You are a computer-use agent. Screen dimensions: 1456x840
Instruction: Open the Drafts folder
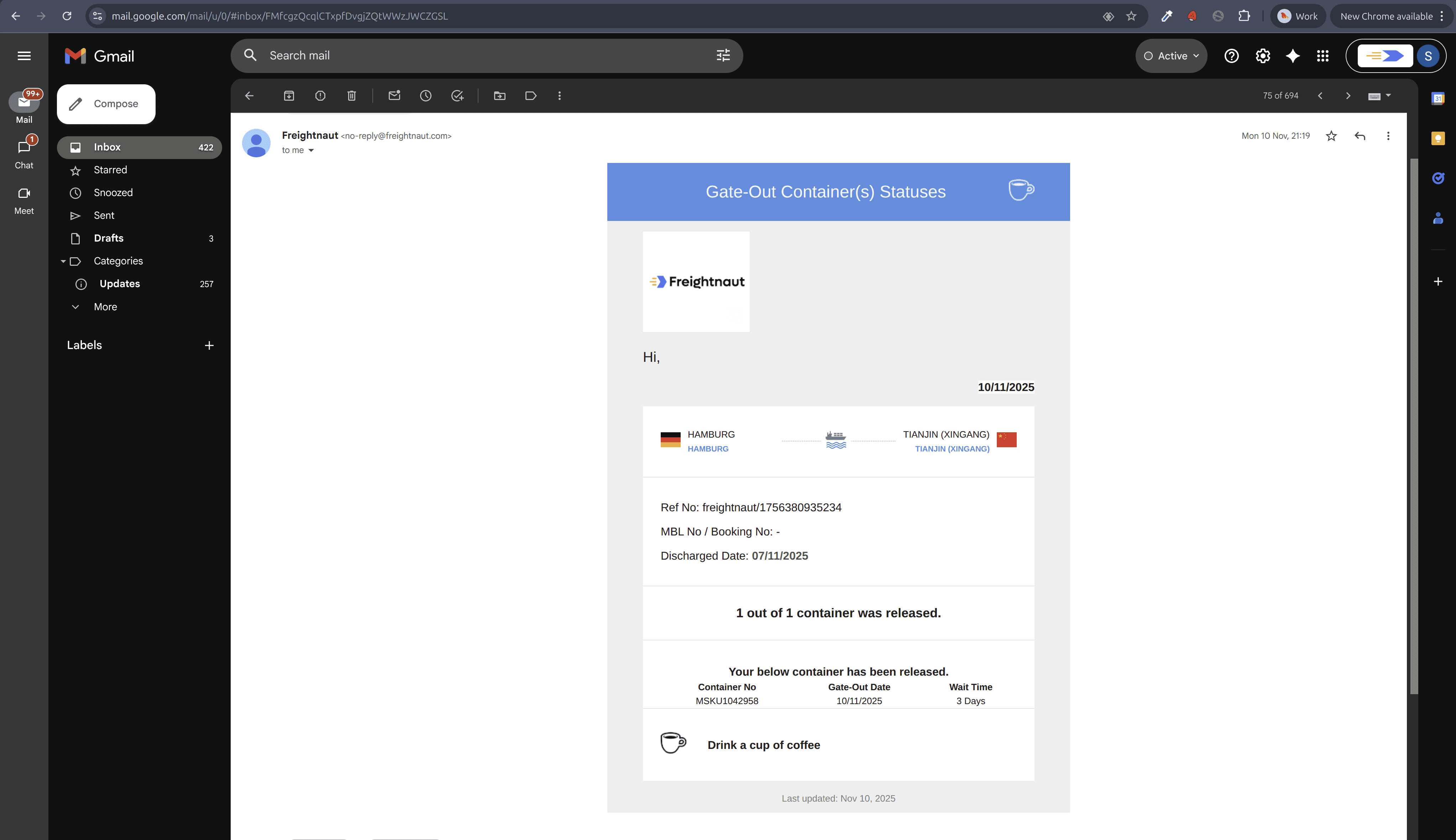pyautogui.click(x=109, y=238)
